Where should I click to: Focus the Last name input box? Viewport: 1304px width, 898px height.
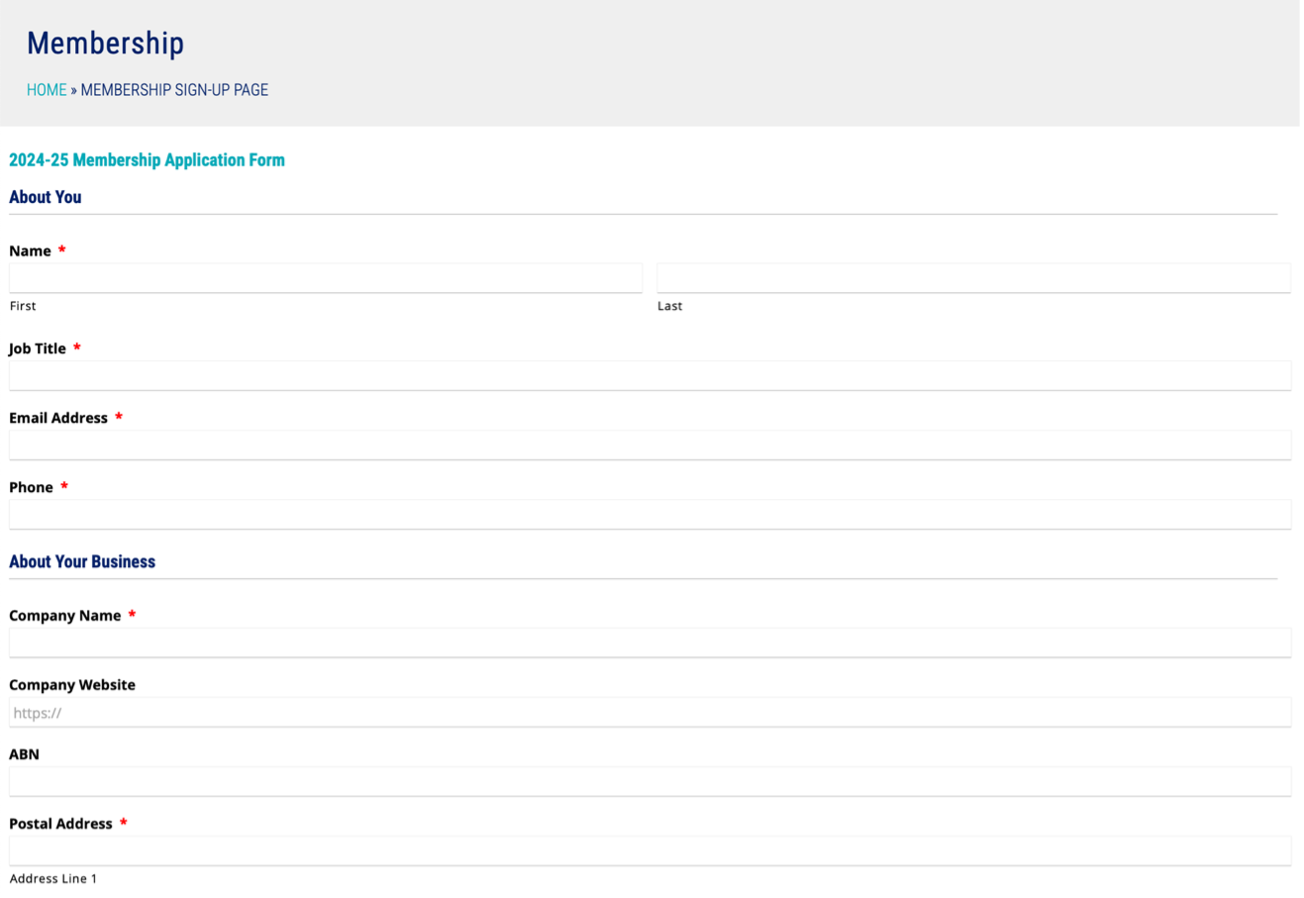tap(973, 278)
